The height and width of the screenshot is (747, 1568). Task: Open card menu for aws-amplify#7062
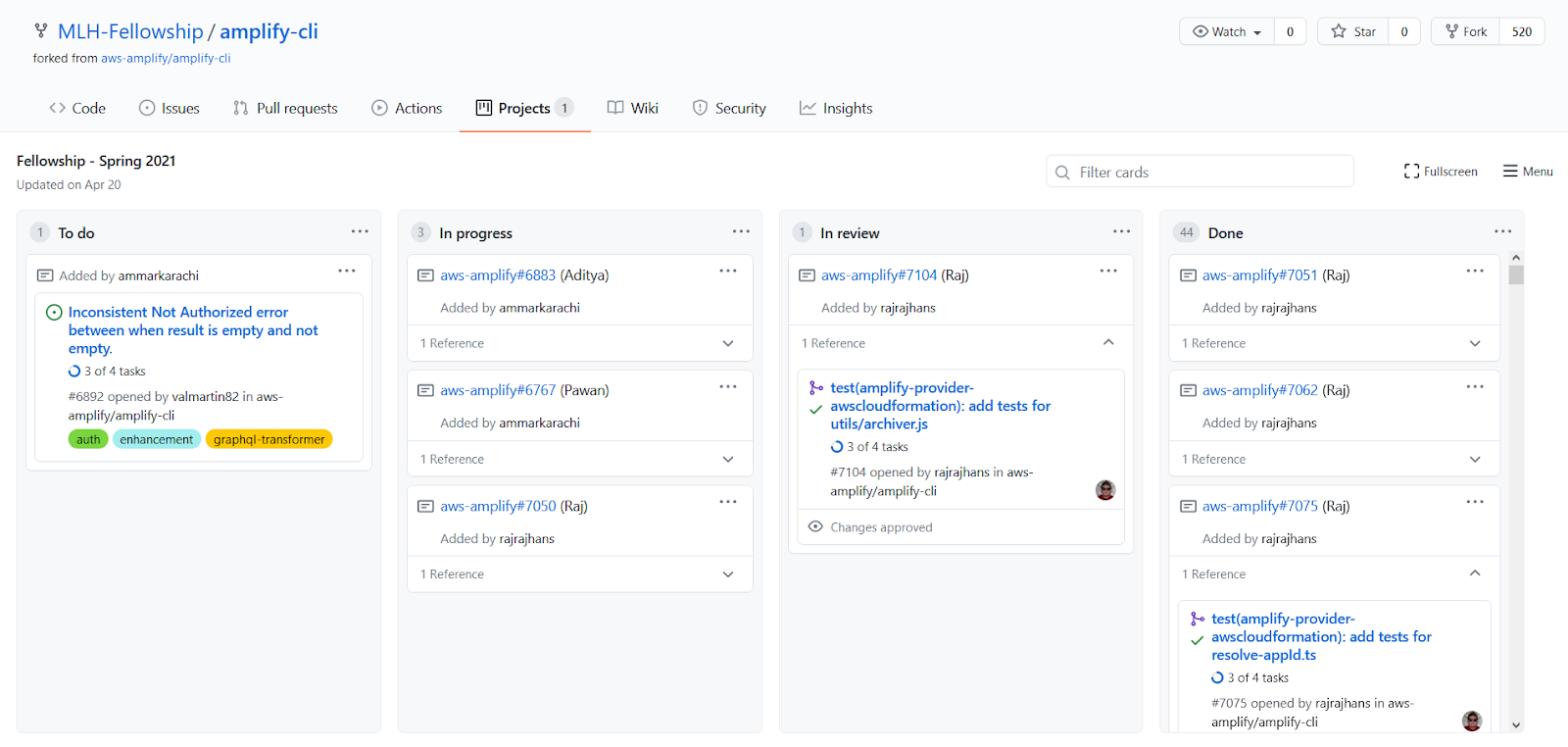pyautogui.click(x=1475, y=386)
